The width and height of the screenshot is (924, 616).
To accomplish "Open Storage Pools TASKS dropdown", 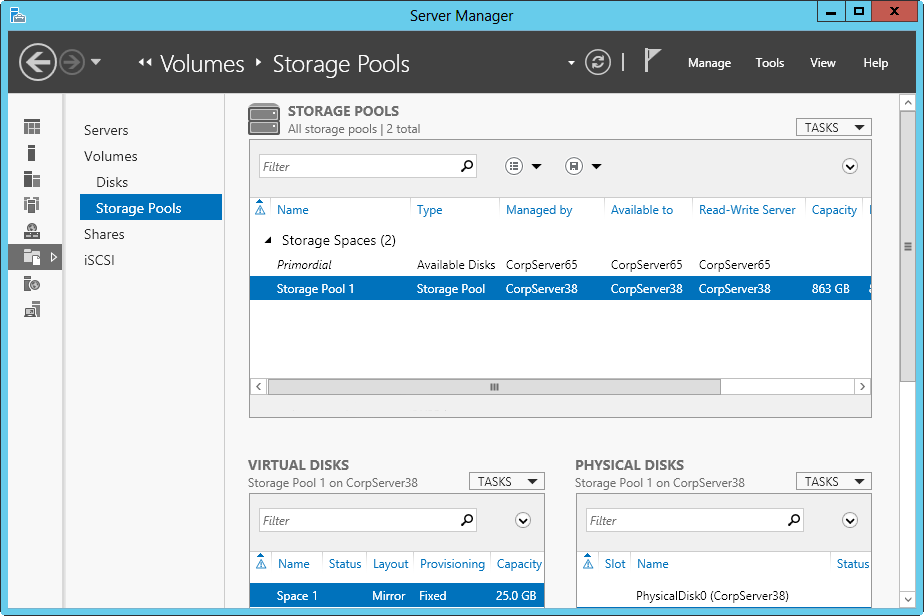I will (833, 127).
